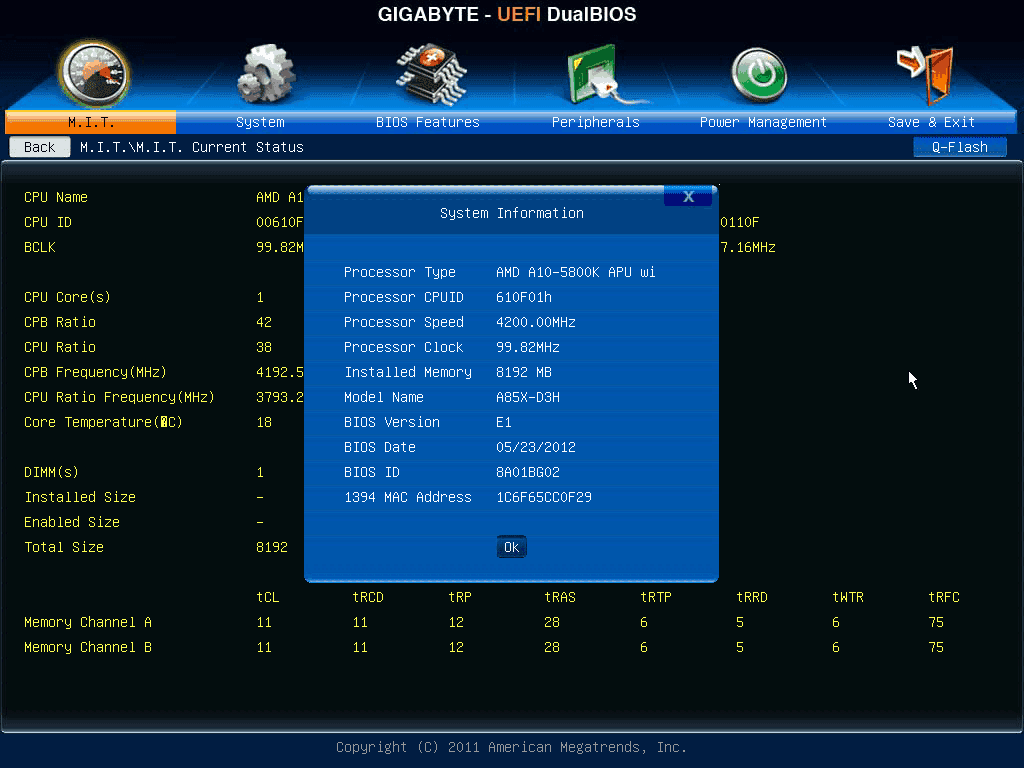Click the Total Size value 8192
Viewport: 1024px width, 768px height.
272,547
